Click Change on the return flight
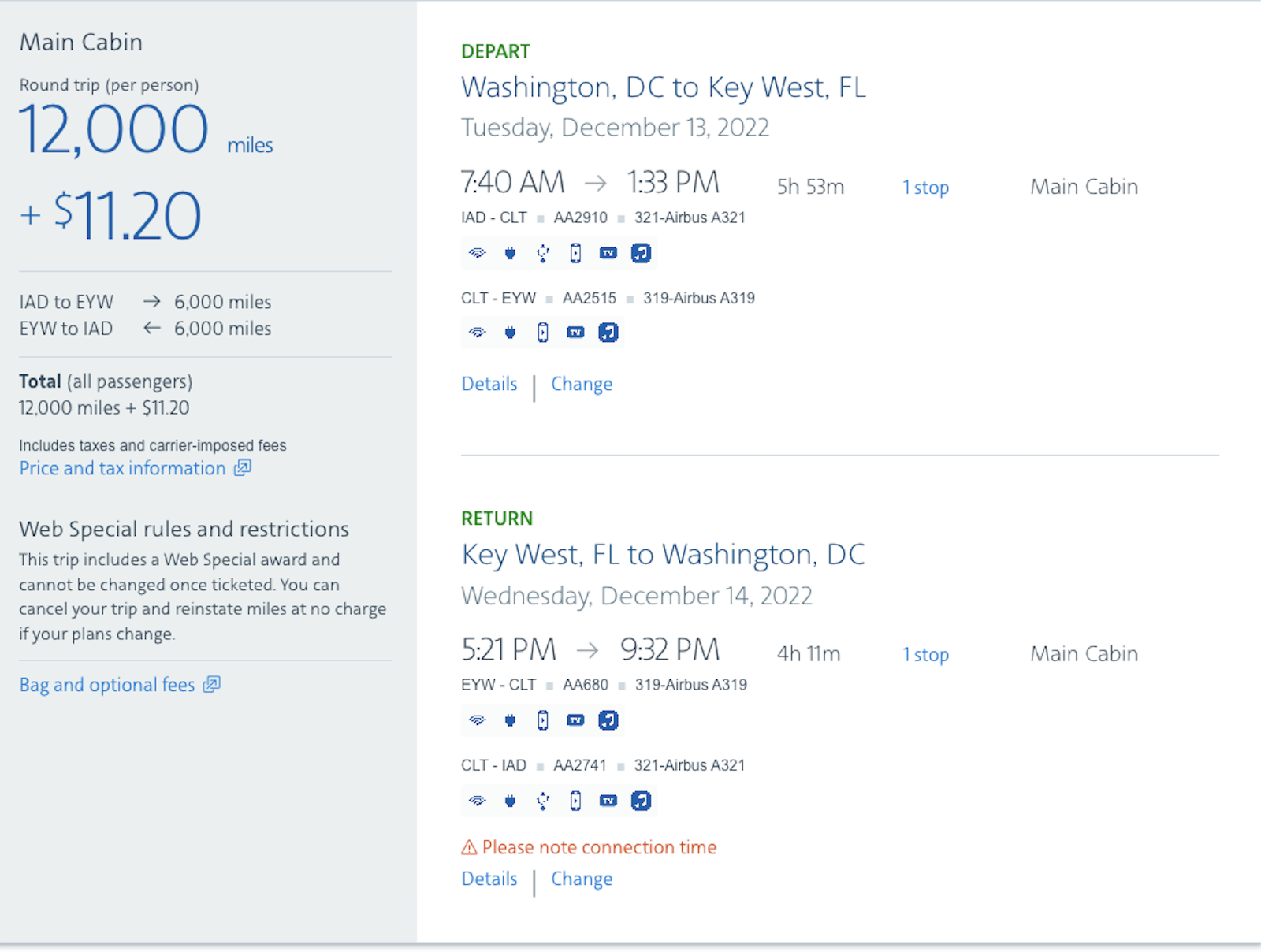 pyautogui.click(x=582, y=878)
